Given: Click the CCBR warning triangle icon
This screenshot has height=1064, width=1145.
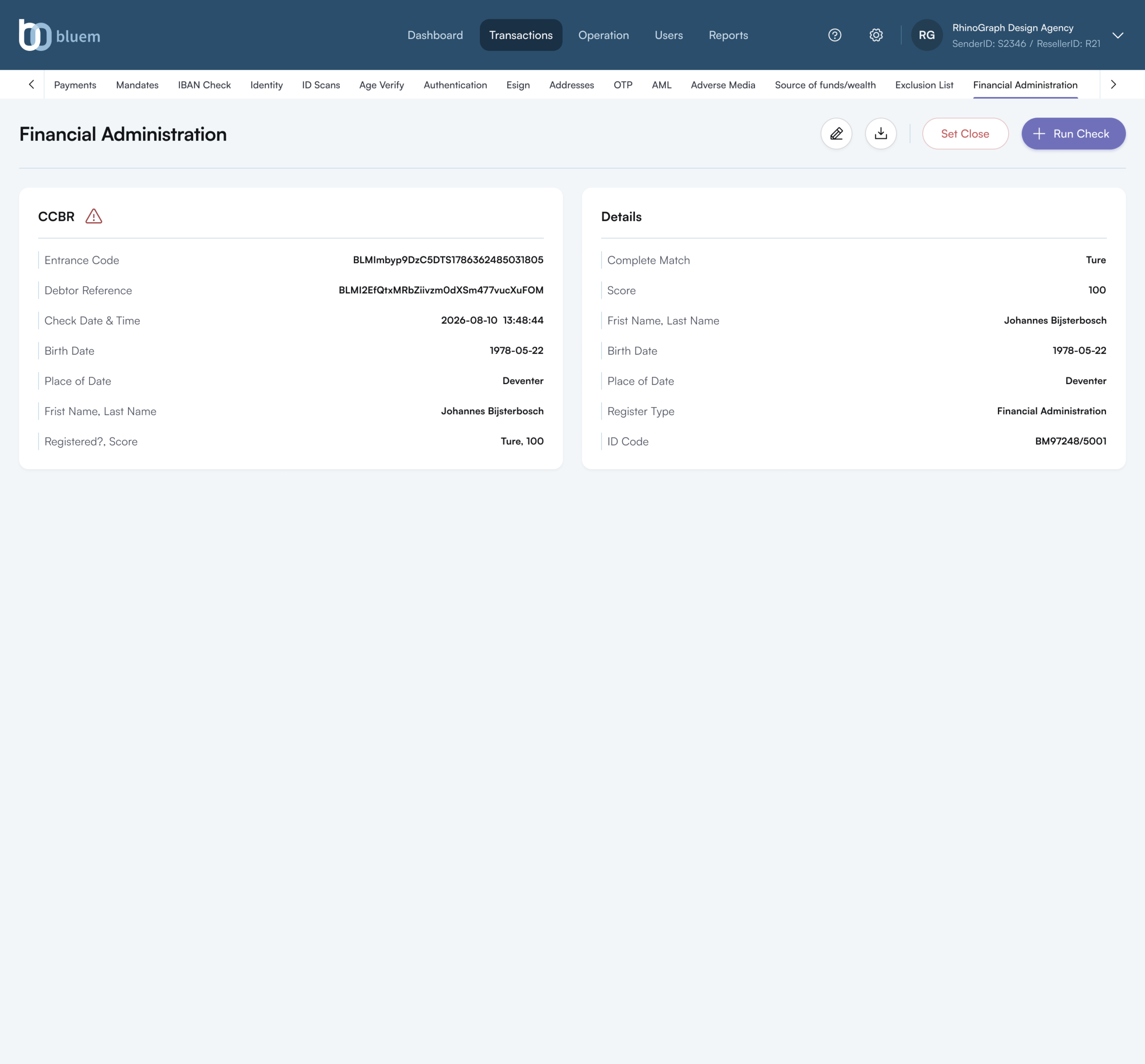Looking at the screenshot, I should click(94, 216).
